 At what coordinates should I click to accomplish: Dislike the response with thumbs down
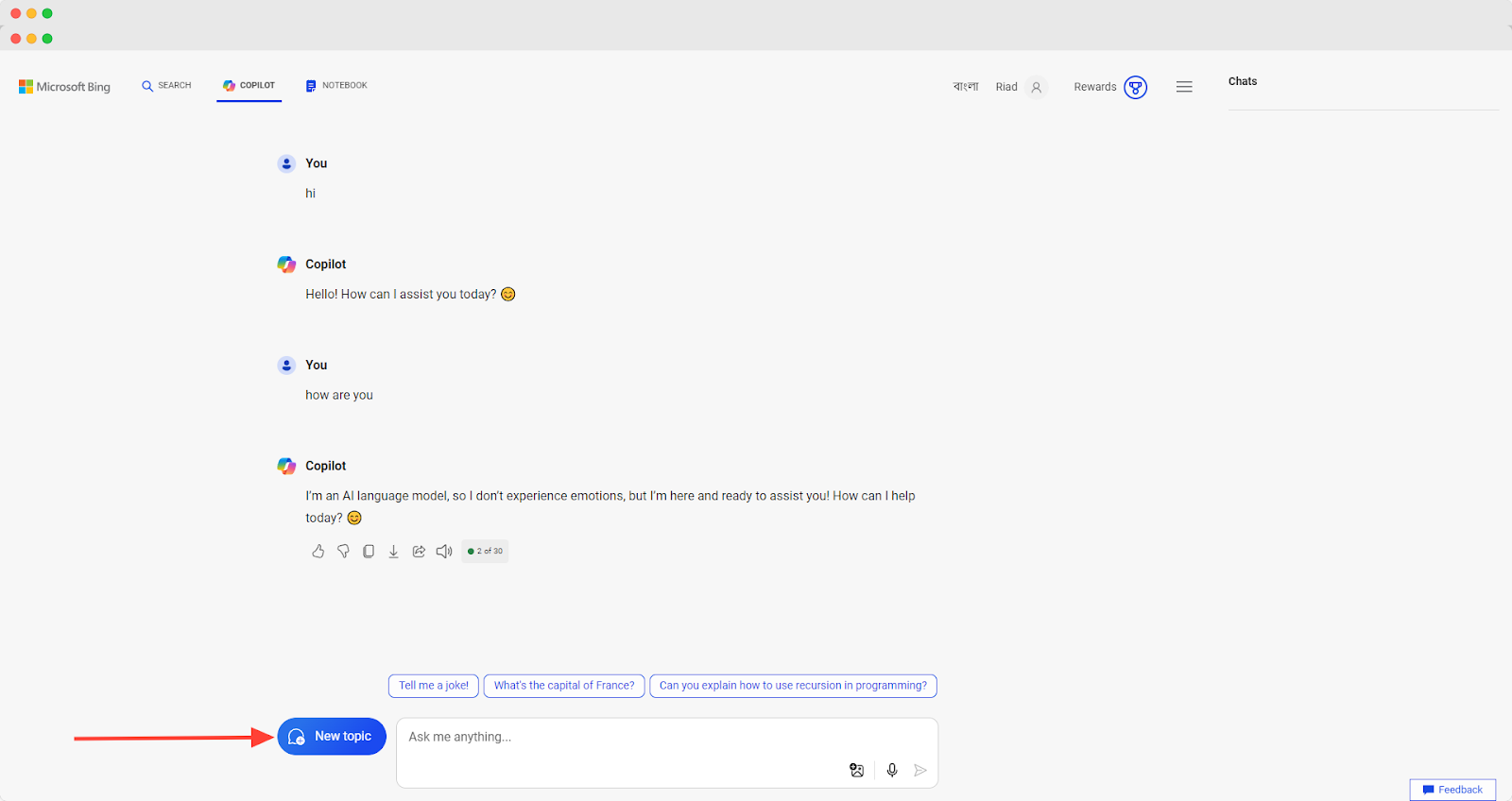coord(343,552)
